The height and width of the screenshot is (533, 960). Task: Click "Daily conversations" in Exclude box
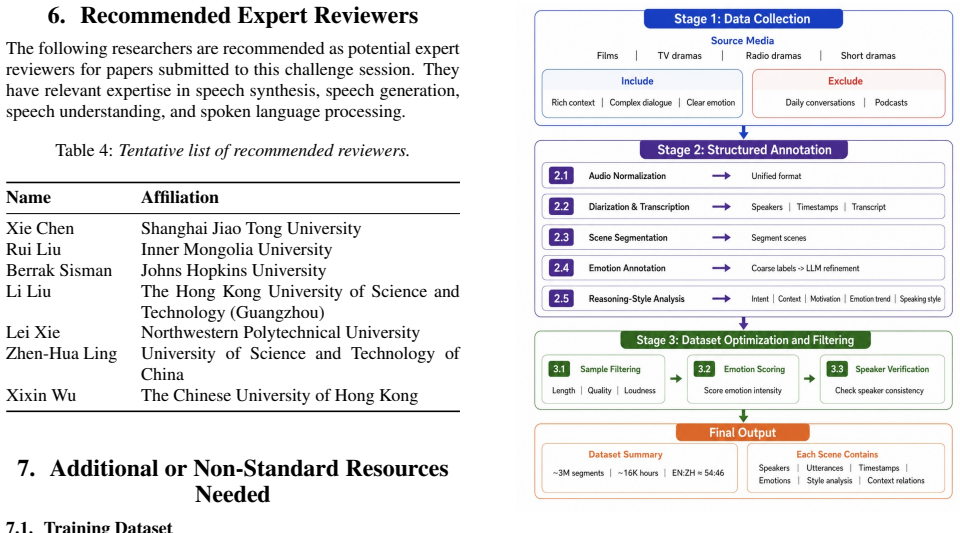coord(820,103)
